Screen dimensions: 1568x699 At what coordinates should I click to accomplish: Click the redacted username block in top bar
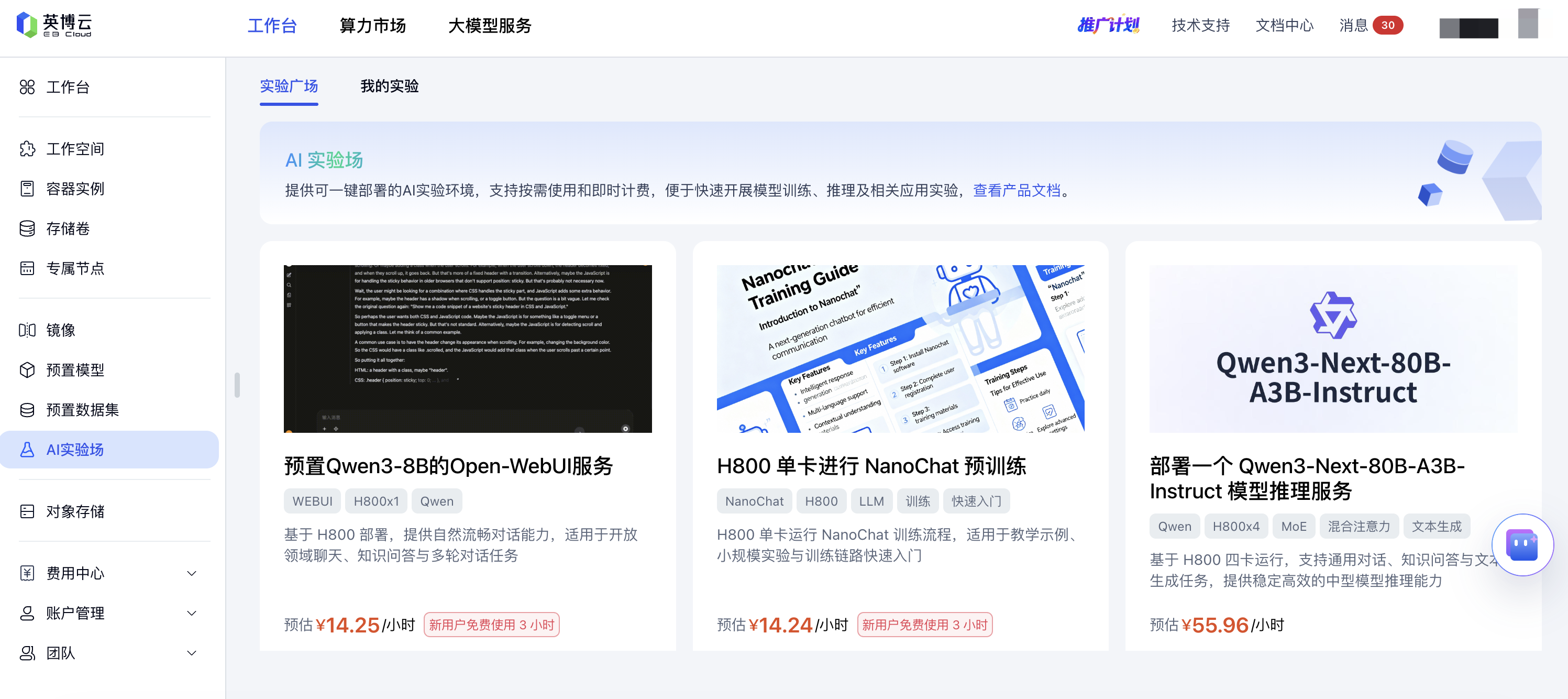(1468, 28)
